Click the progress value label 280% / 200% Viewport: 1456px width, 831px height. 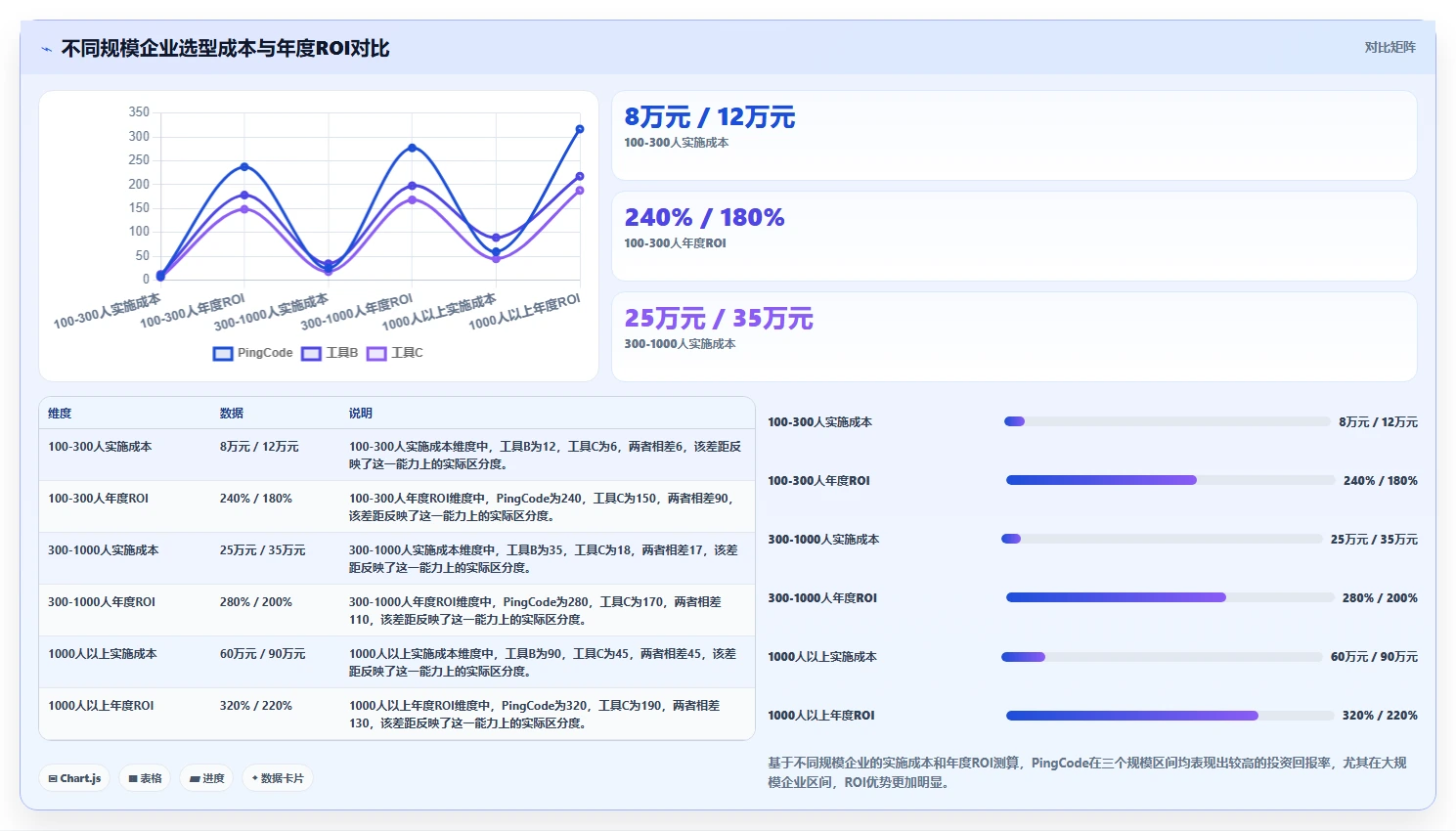click(x=1380, y=597)
